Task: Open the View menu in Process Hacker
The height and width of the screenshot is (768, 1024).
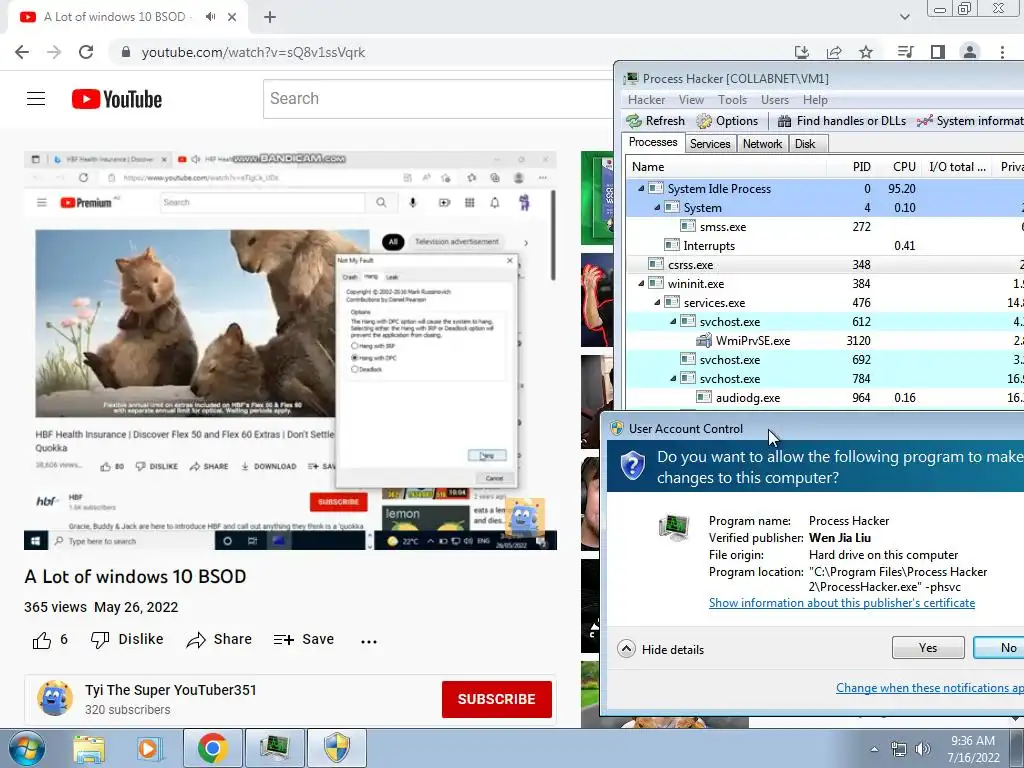Action: point(691,100)
